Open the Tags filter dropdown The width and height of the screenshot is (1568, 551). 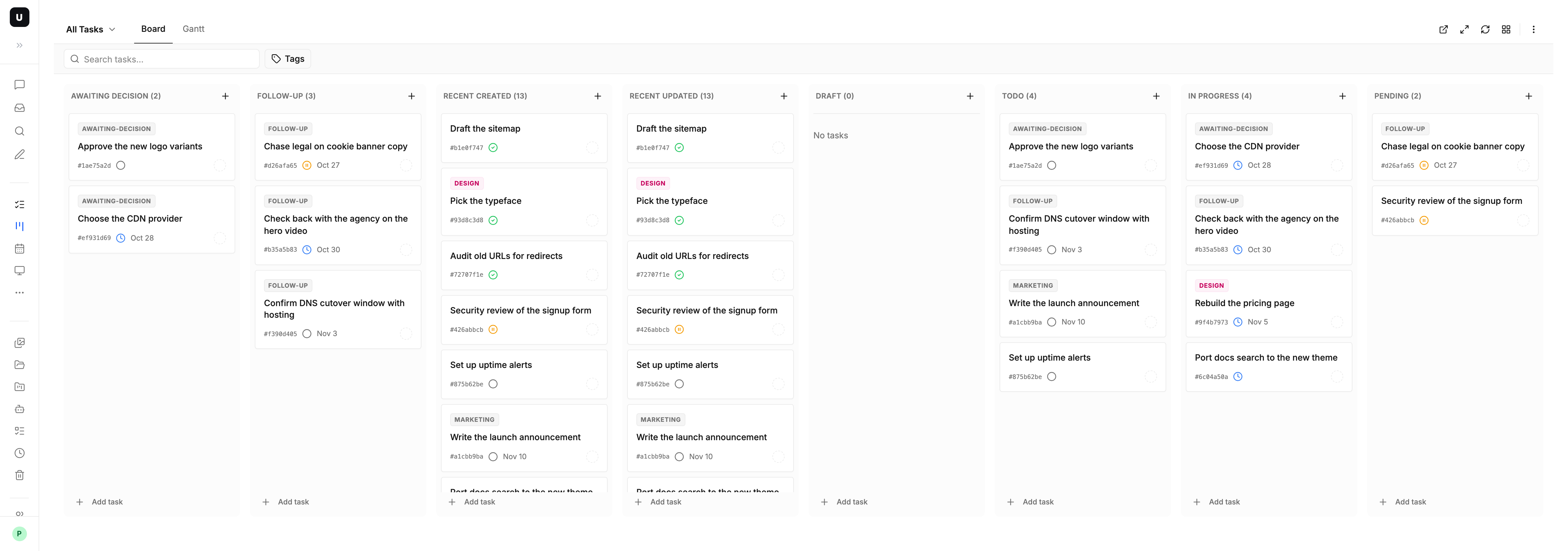(x=288, y=59)
